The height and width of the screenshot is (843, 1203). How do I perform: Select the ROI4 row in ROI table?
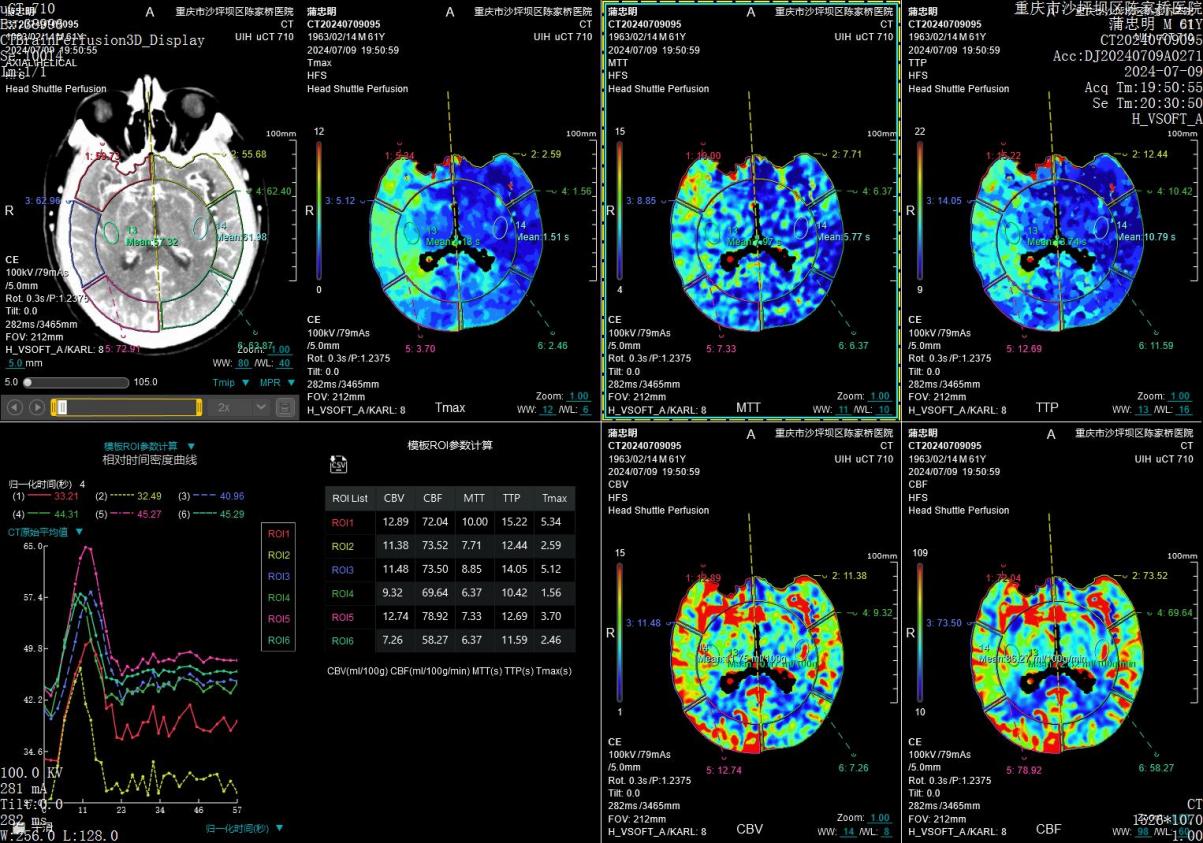point(343,594)
